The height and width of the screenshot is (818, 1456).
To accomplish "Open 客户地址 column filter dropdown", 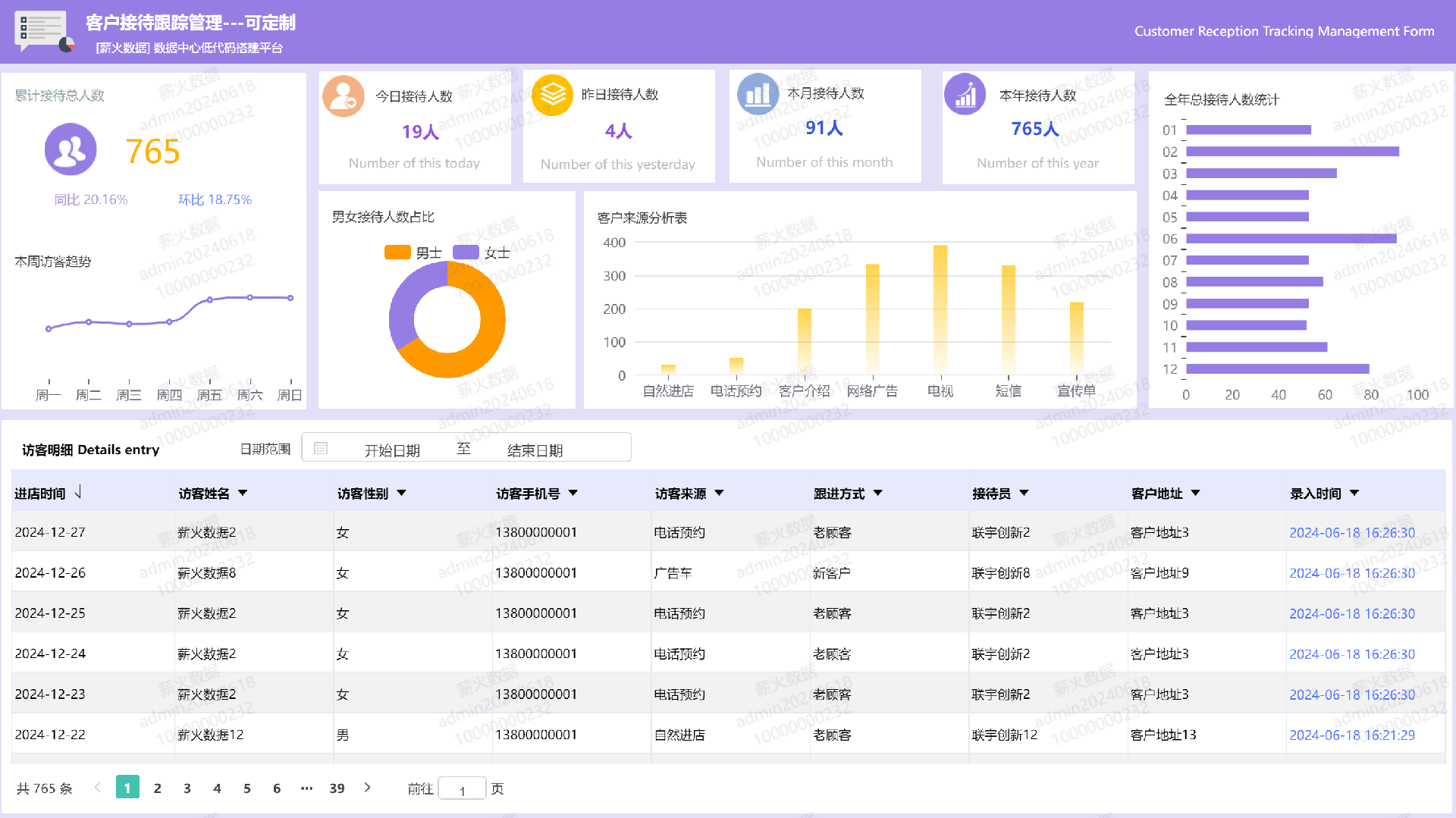I will [x=1196, y=493].
